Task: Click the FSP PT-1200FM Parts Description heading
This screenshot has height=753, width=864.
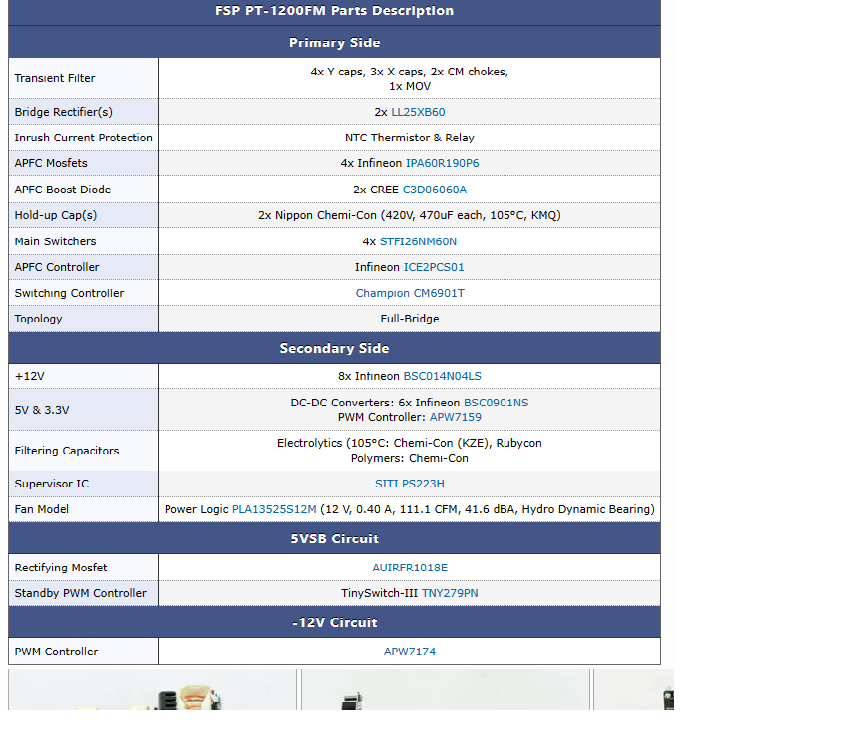Action: 334,11
